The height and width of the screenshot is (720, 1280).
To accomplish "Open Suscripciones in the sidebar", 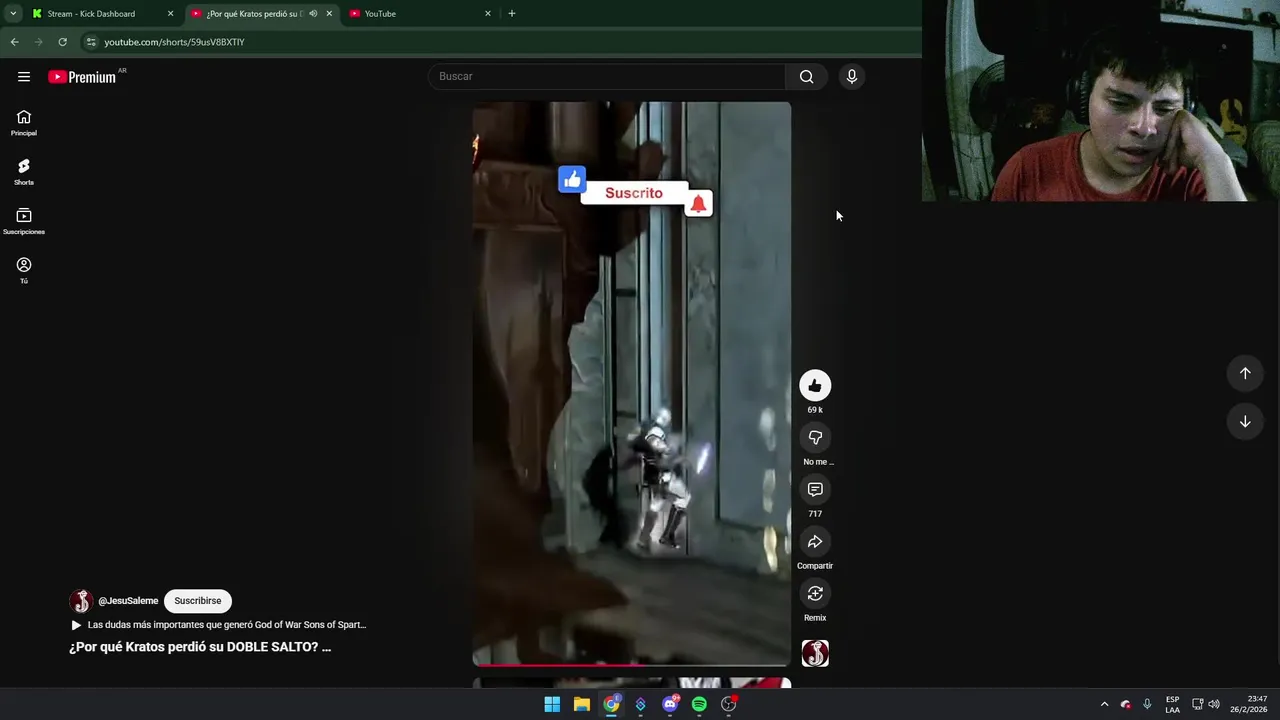I will tap(24, 221).
